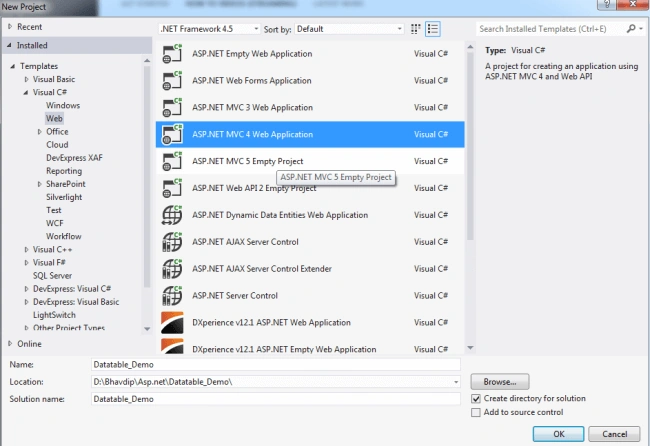650x446 pixels.
Task: Click the DXperience ASP.NET Empty Web Application icon
Action: [x=172, y=347]
